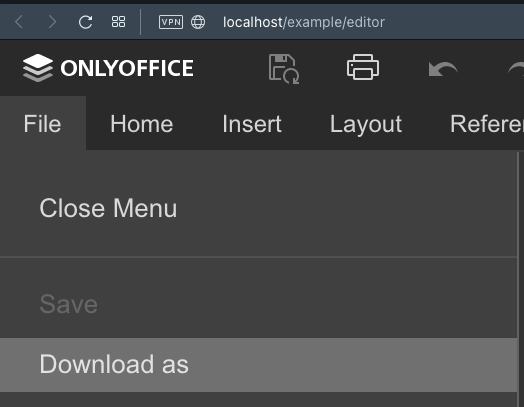Open site info via globe icon
The width and height of the screenshot is (524, 407).
(198, 22)
